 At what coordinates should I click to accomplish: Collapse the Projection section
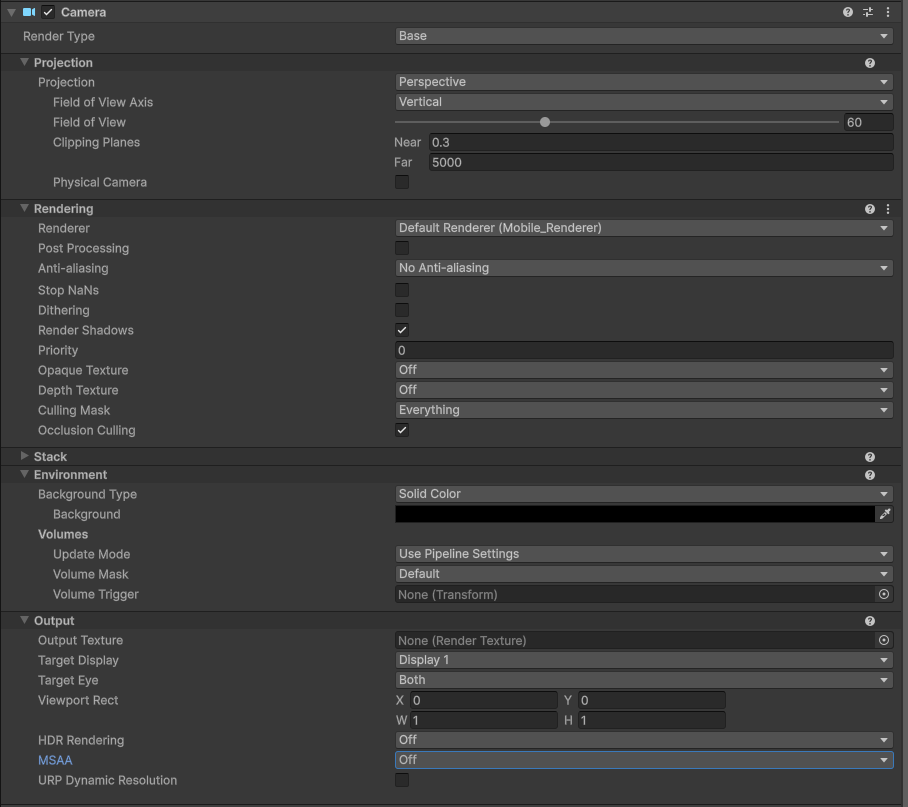click(x=24, y=62)
